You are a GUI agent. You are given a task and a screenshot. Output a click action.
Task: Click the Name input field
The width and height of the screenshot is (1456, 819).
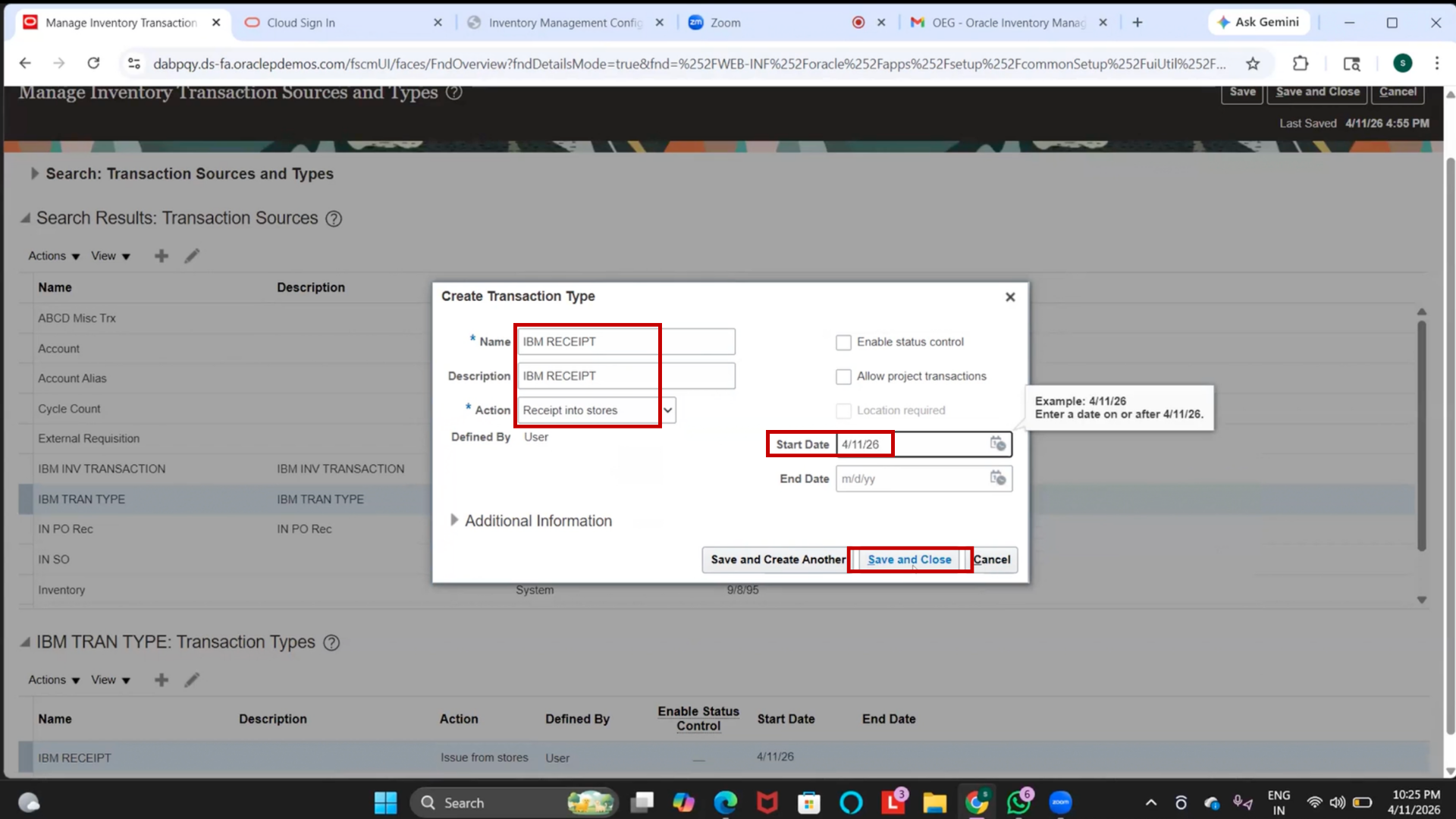pos(626,342)
